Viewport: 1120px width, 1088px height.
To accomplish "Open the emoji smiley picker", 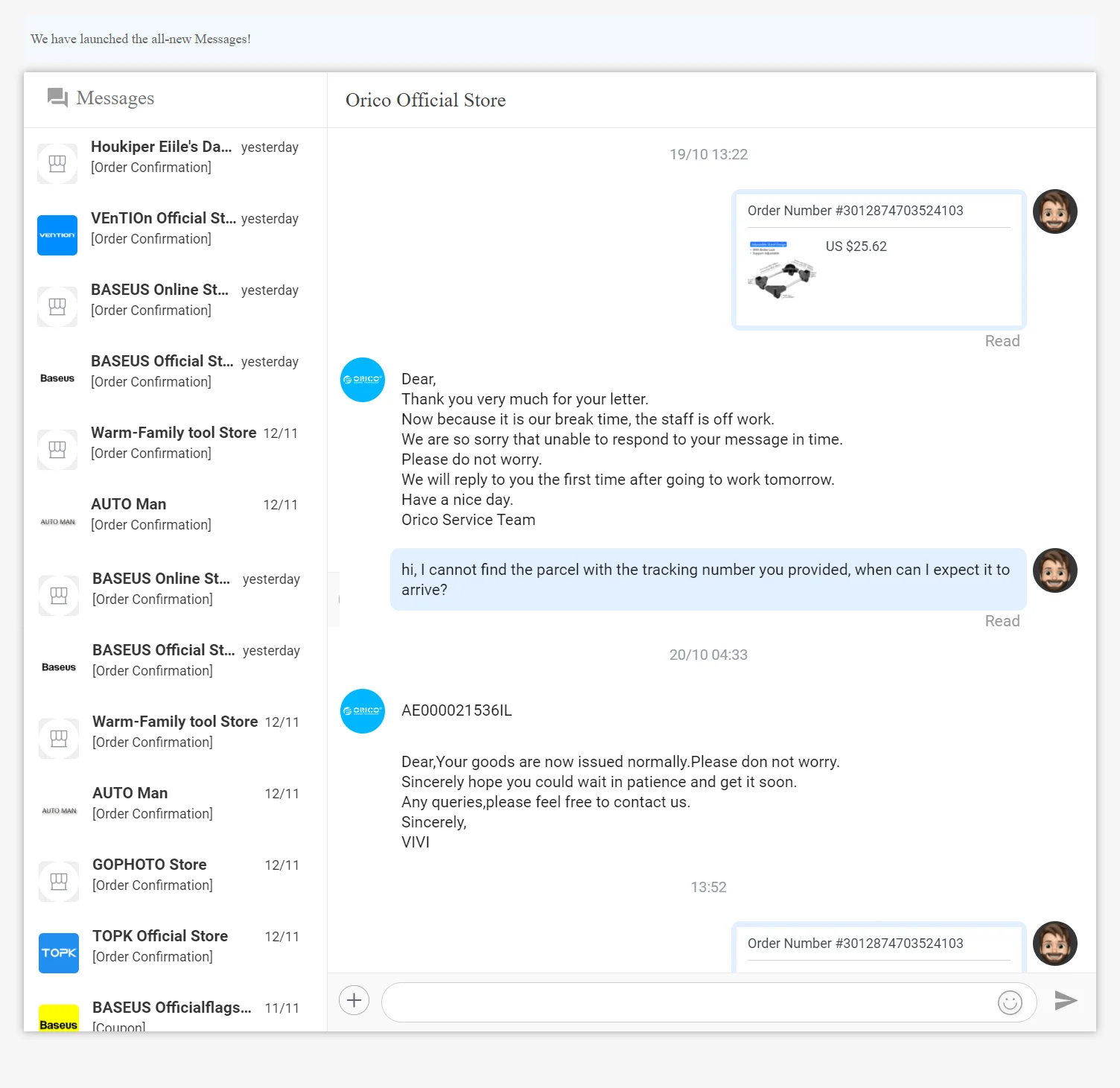I will (1010, 1002).
